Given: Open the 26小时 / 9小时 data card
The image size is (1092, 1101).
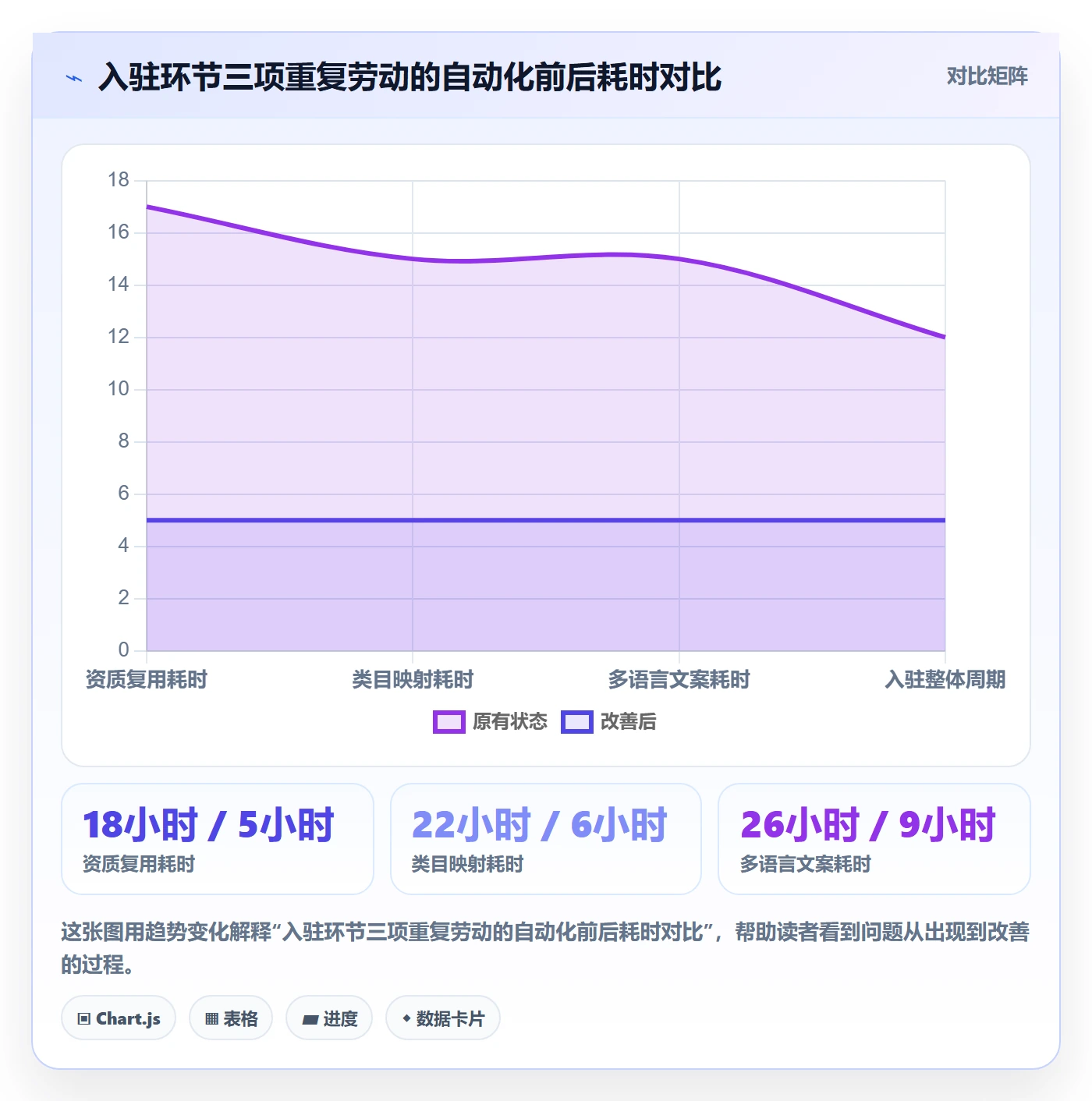Looking at the screenshot, I should (874, 839).
